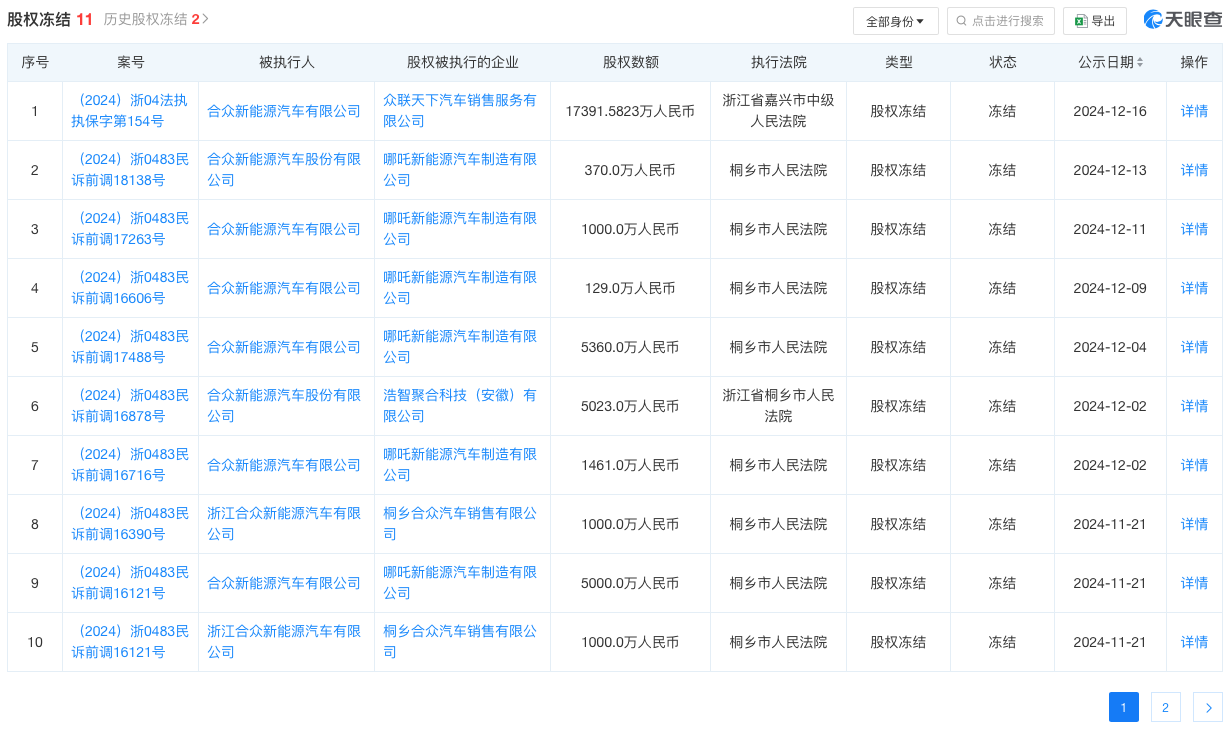Open row 2 合众新能源汽车股份有限公司 link
1231x730 pixels.
(x=284, y=170)
